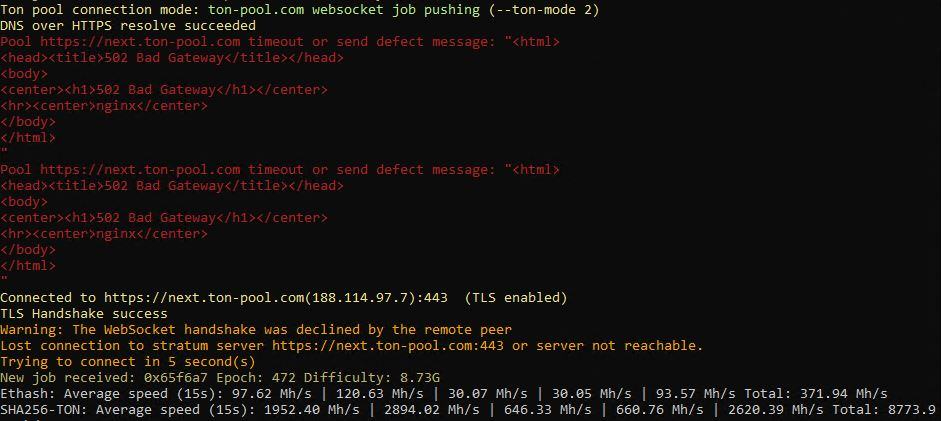
Task: Click the pool URL in the first red error message
Action: [140, 42]
